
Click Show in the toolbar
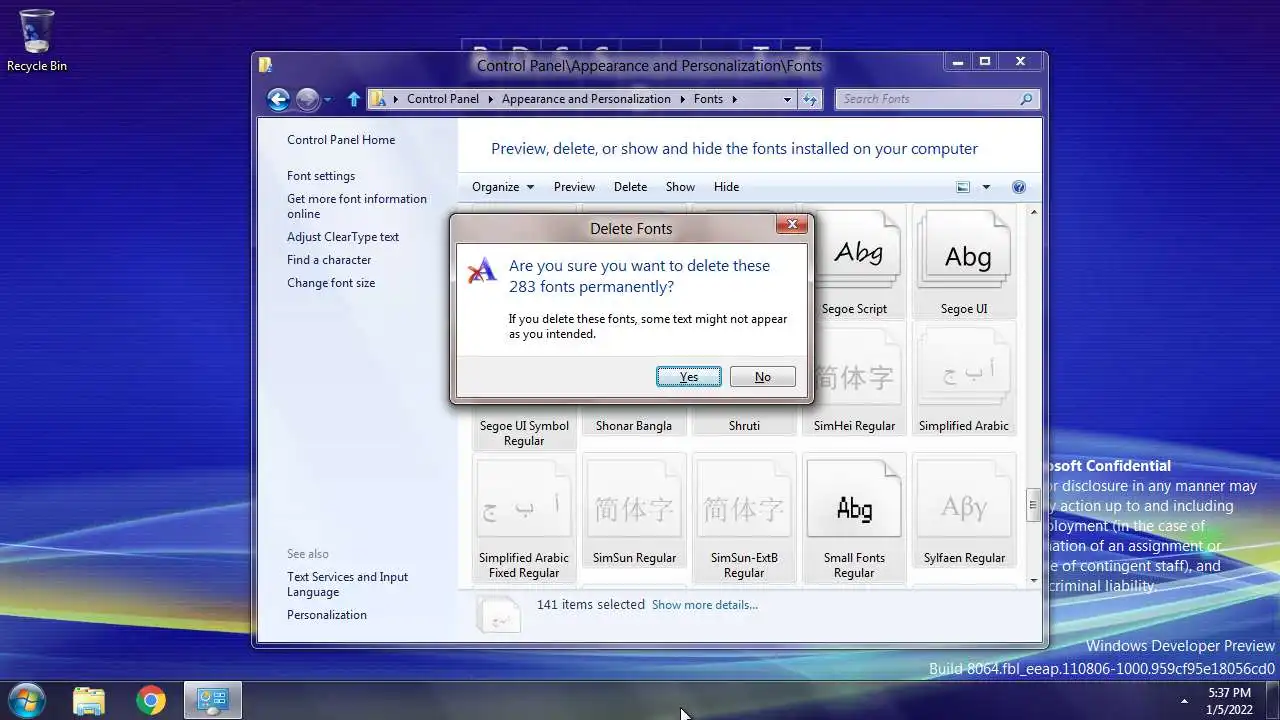pyautogui.click(x=680, y=187)
